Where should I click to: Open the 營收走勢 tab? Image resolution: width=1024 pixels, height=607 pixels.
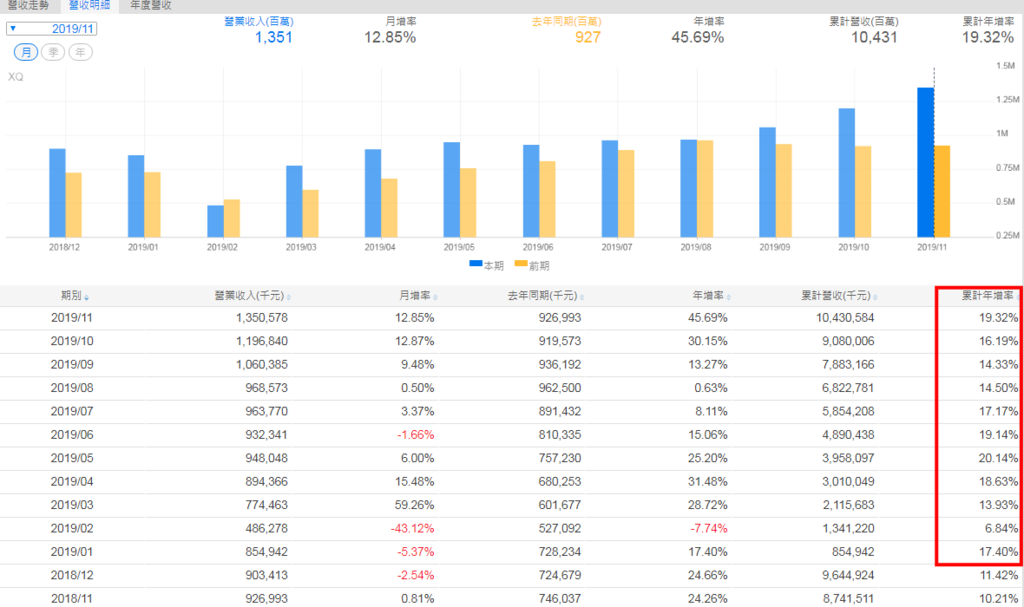29,5
